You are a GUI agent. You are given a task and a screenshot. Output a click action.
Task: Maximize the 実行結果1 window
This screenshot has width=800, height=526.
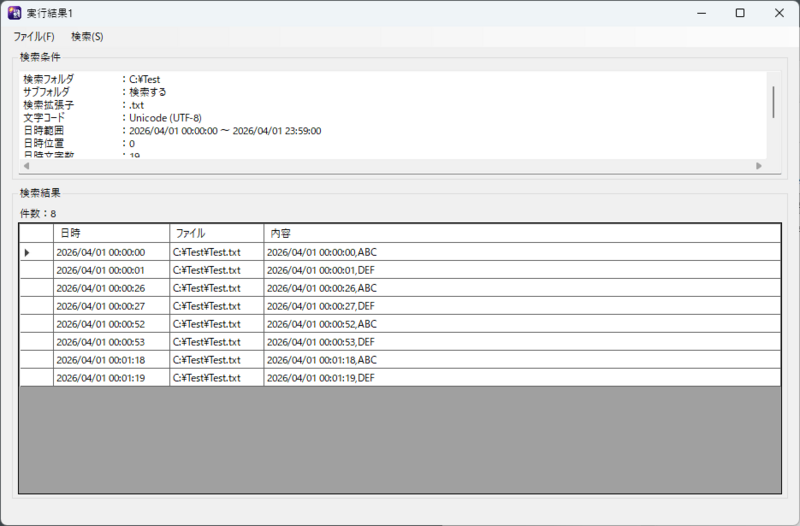(x=740, y=13)
